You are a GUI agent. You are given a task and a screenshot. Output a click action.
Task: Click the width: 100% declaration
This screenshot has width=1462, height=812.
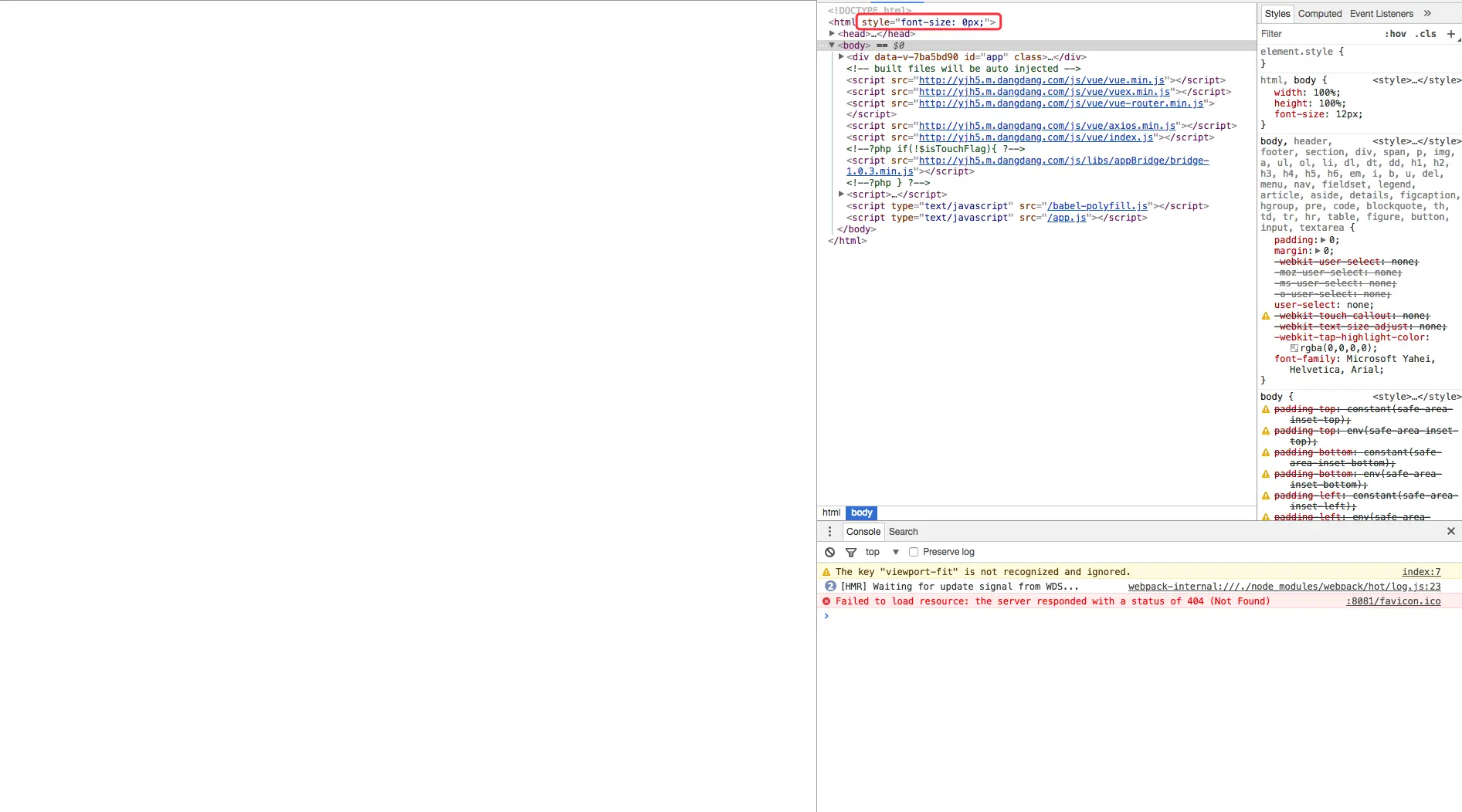click(x=1308, y=93)
